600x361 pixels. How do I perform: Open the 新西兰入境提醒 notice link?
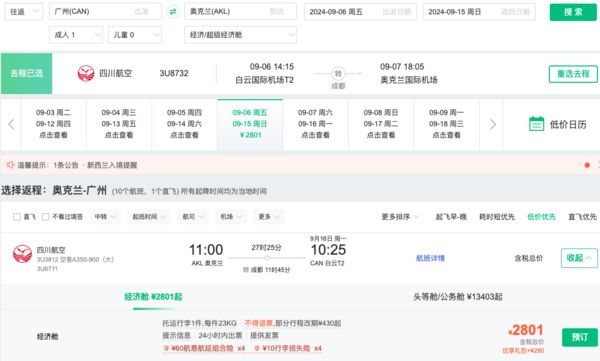(x=112, y=165)
